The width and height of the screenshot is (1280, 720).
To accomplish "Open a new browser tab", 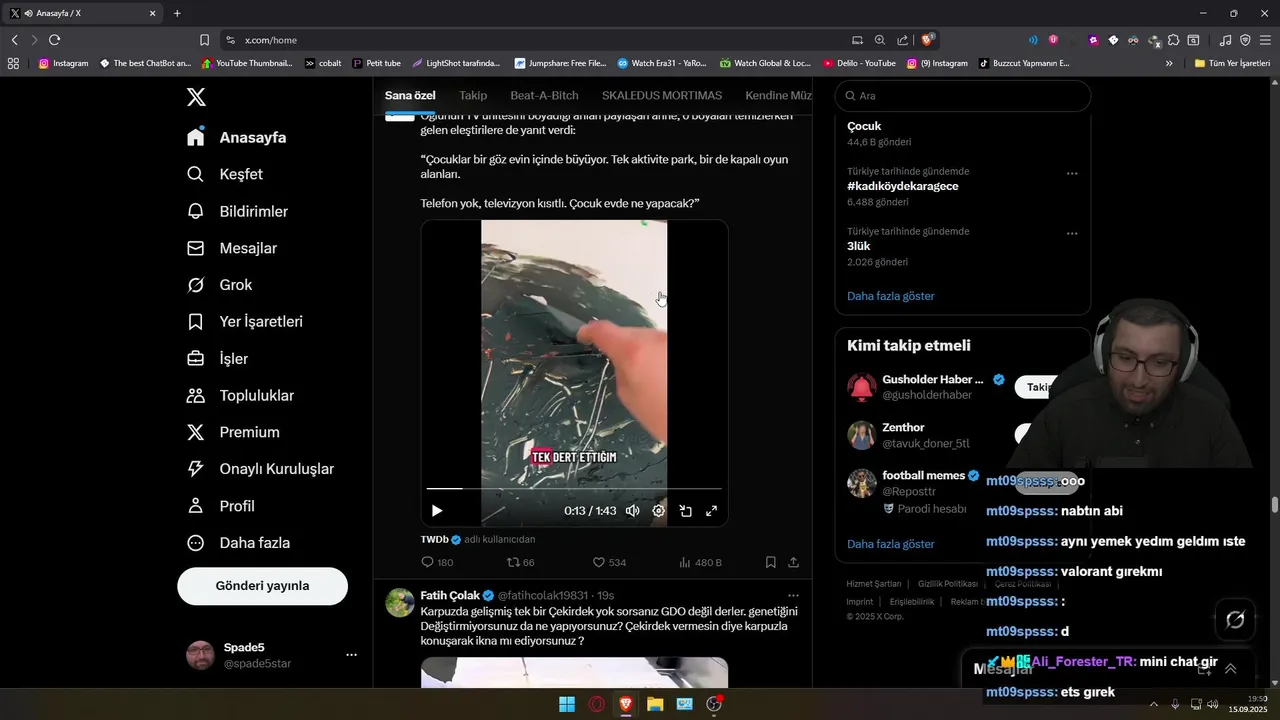I will pos(177,13).
